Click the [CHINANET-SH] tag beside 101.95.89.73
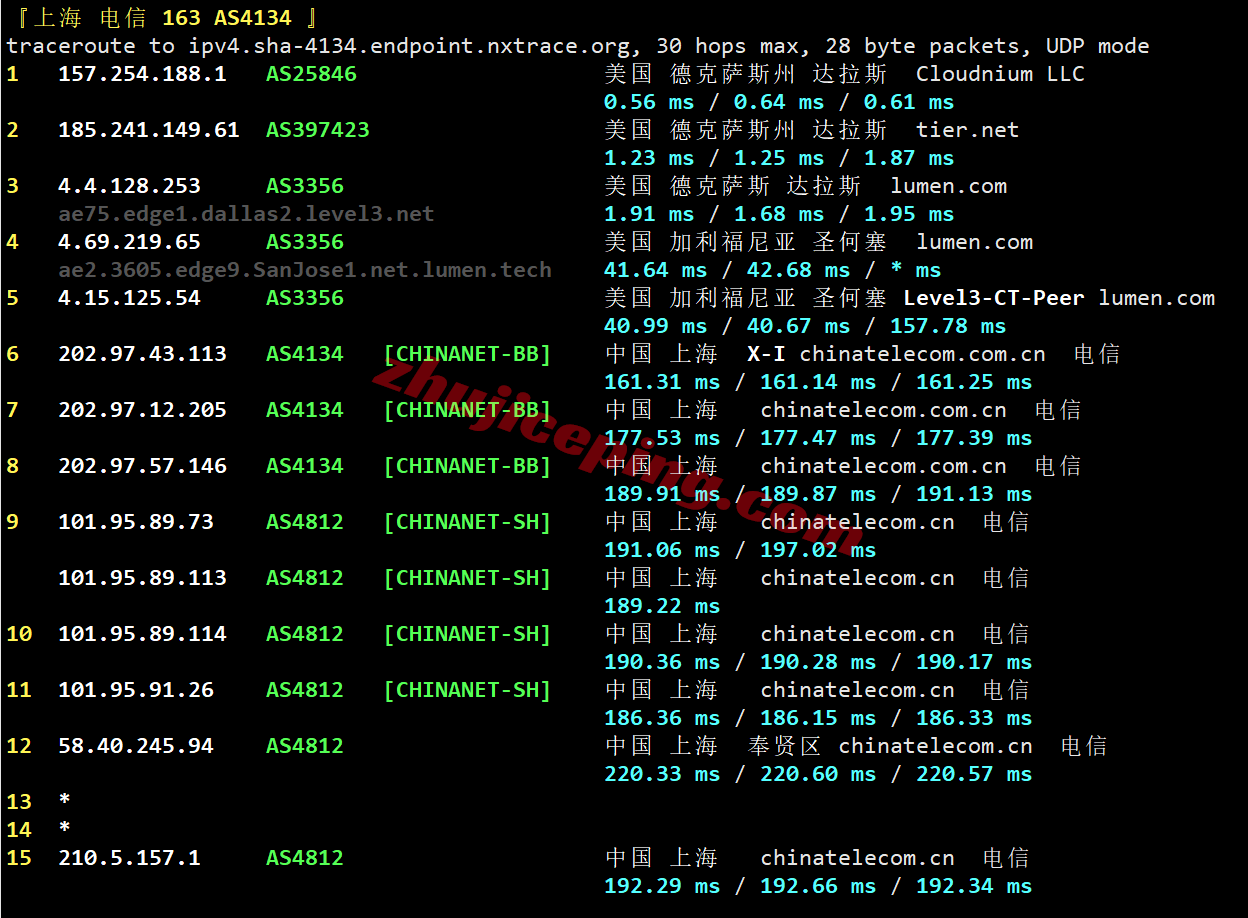Viewport: 1248px width, 918px height. [x=467, y=522]
